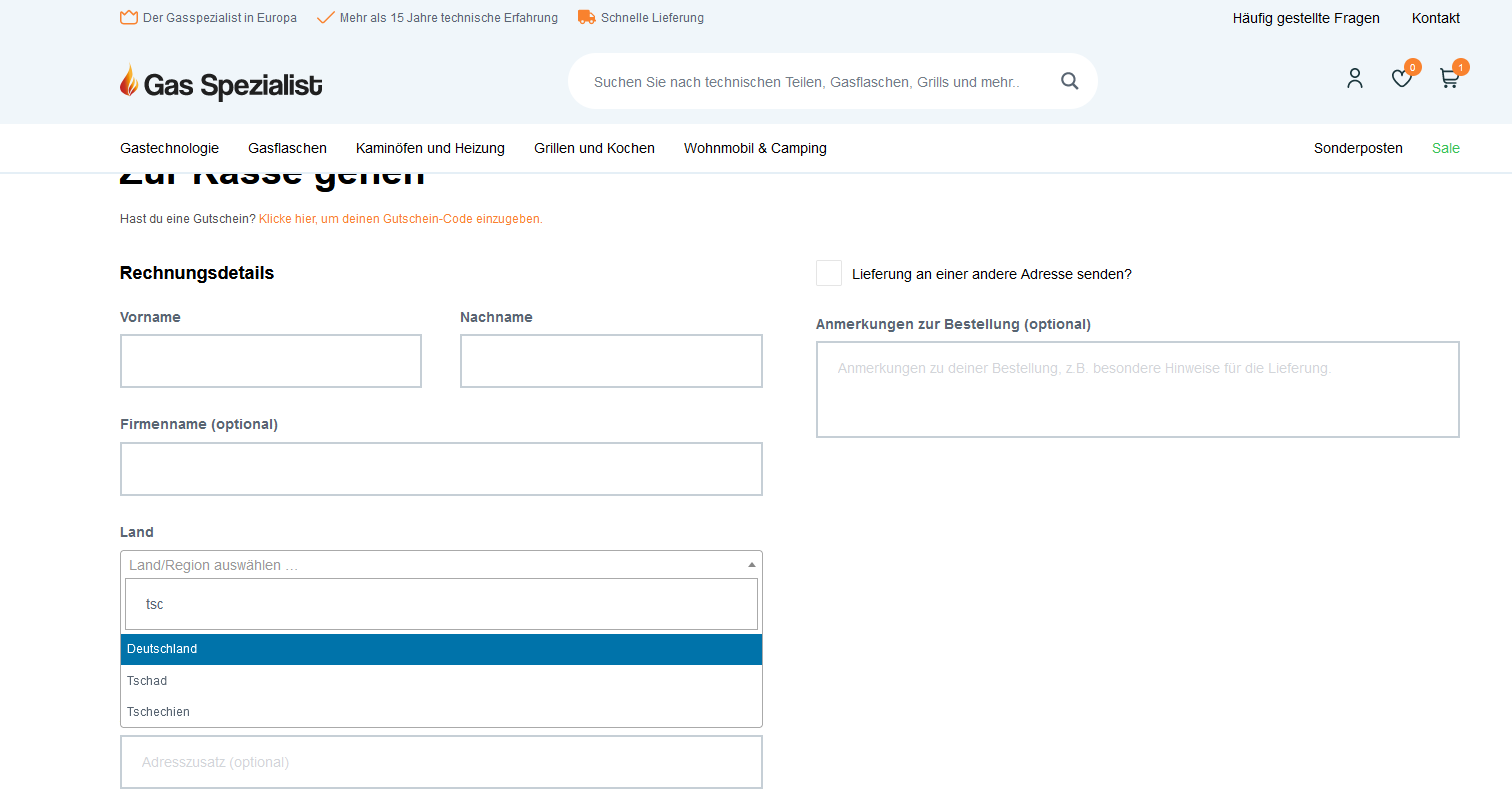Open Kaminöfen und Heizung menu
The width and height of the screenshot is (1512, 805).
(x=430, y=148)
